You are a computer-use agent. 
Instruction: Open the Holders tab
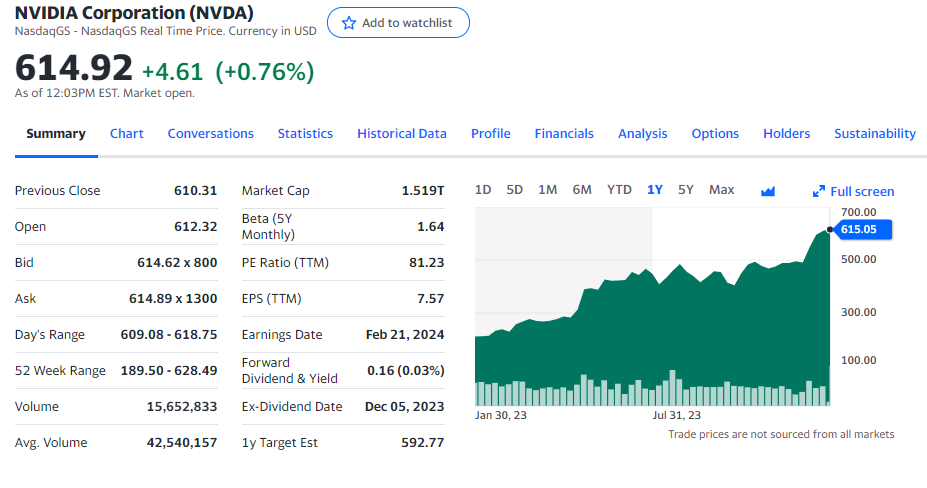[786, 134]
